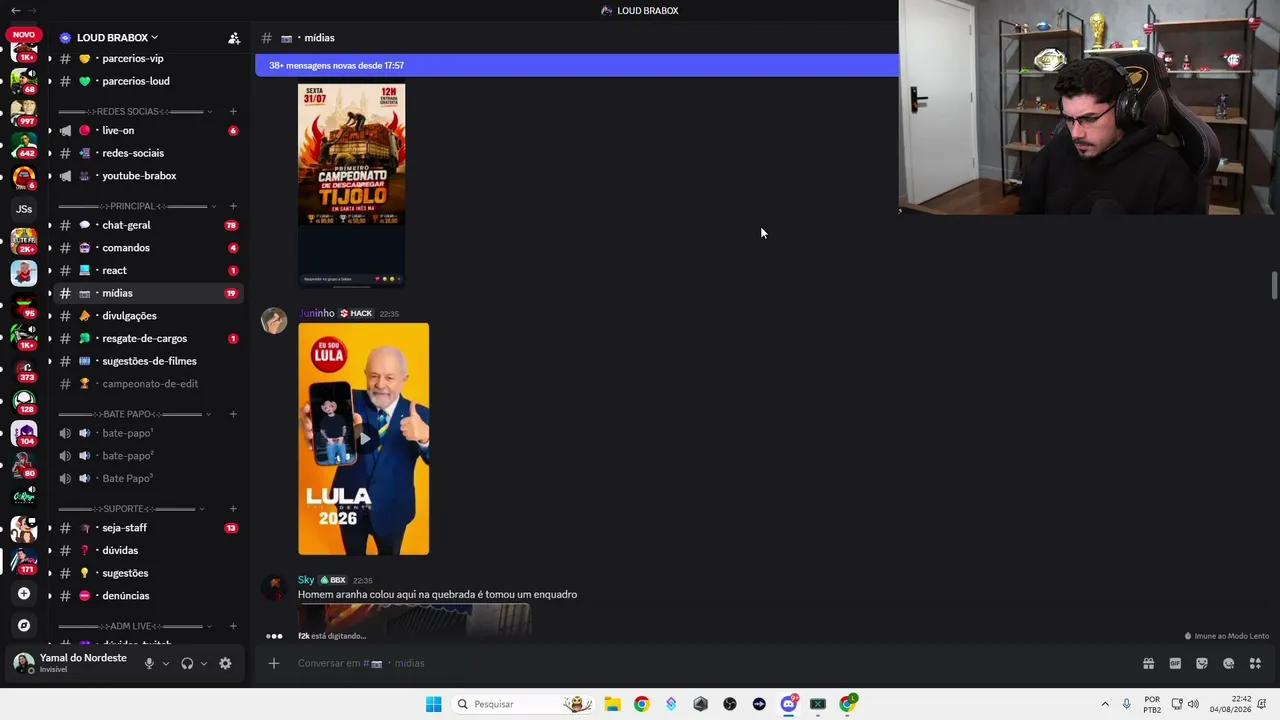Open the divulgações channel

click(x=149, y=316)
